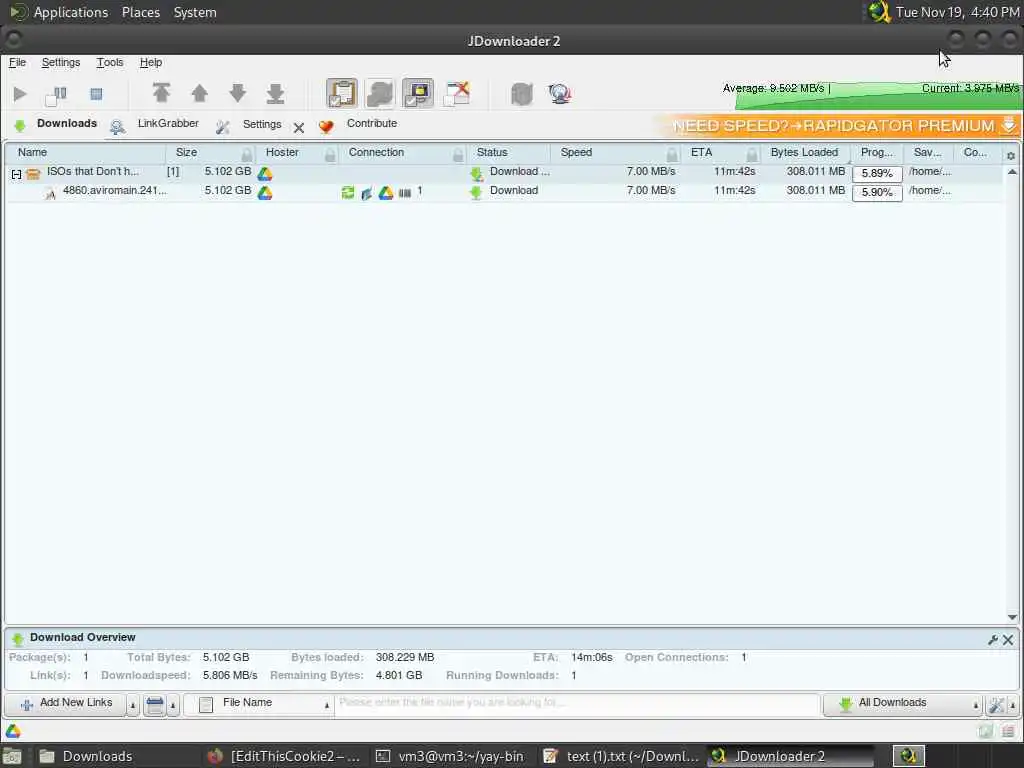Close the Download Overview panel

coord(1008,640)
